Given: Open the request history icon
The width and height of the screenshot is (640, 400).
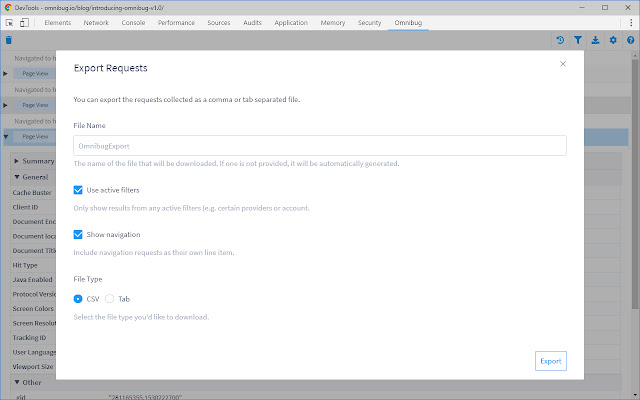Looking at the screenshot, I should [560, 40].
